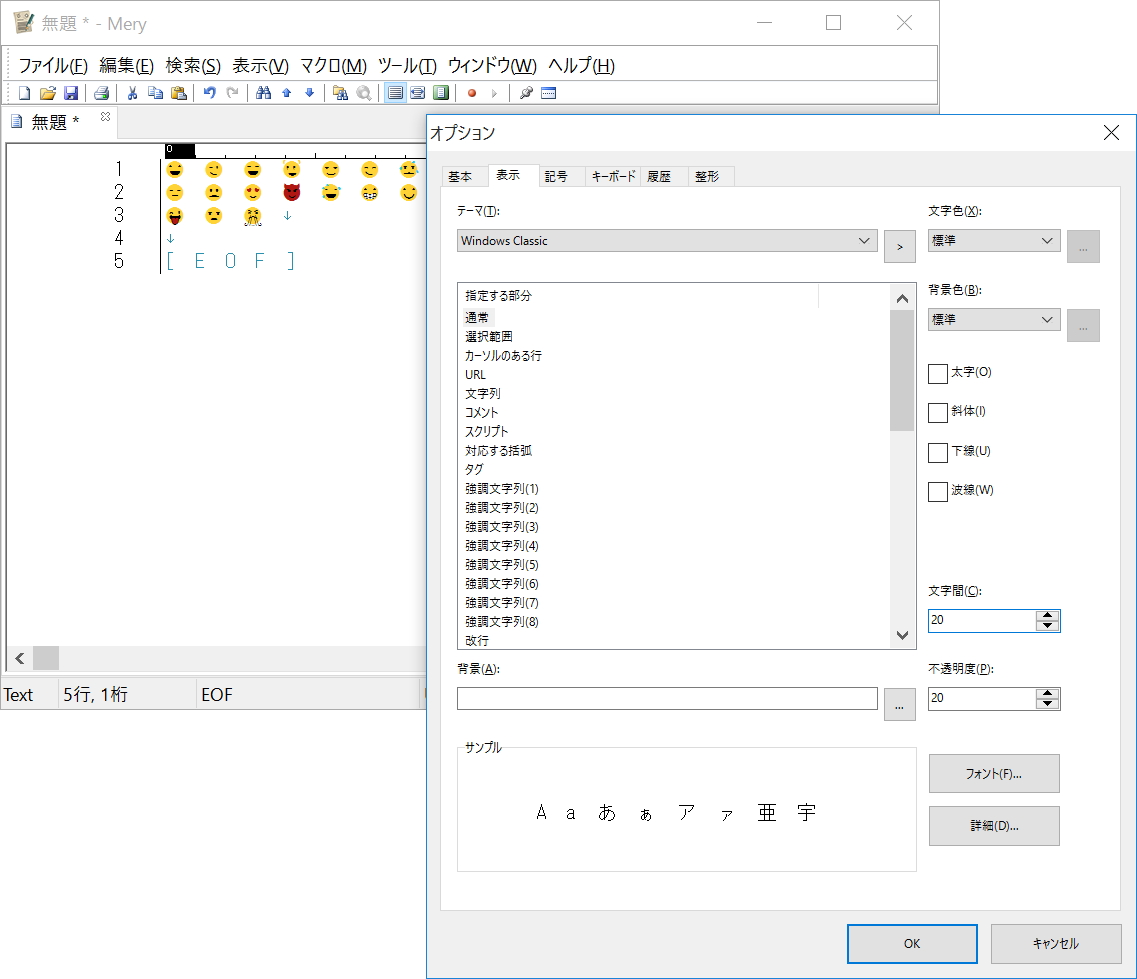Viewport: 1137px width, 979px height.
Task: Click the list scrollbar down arrow
Action: 902,636
